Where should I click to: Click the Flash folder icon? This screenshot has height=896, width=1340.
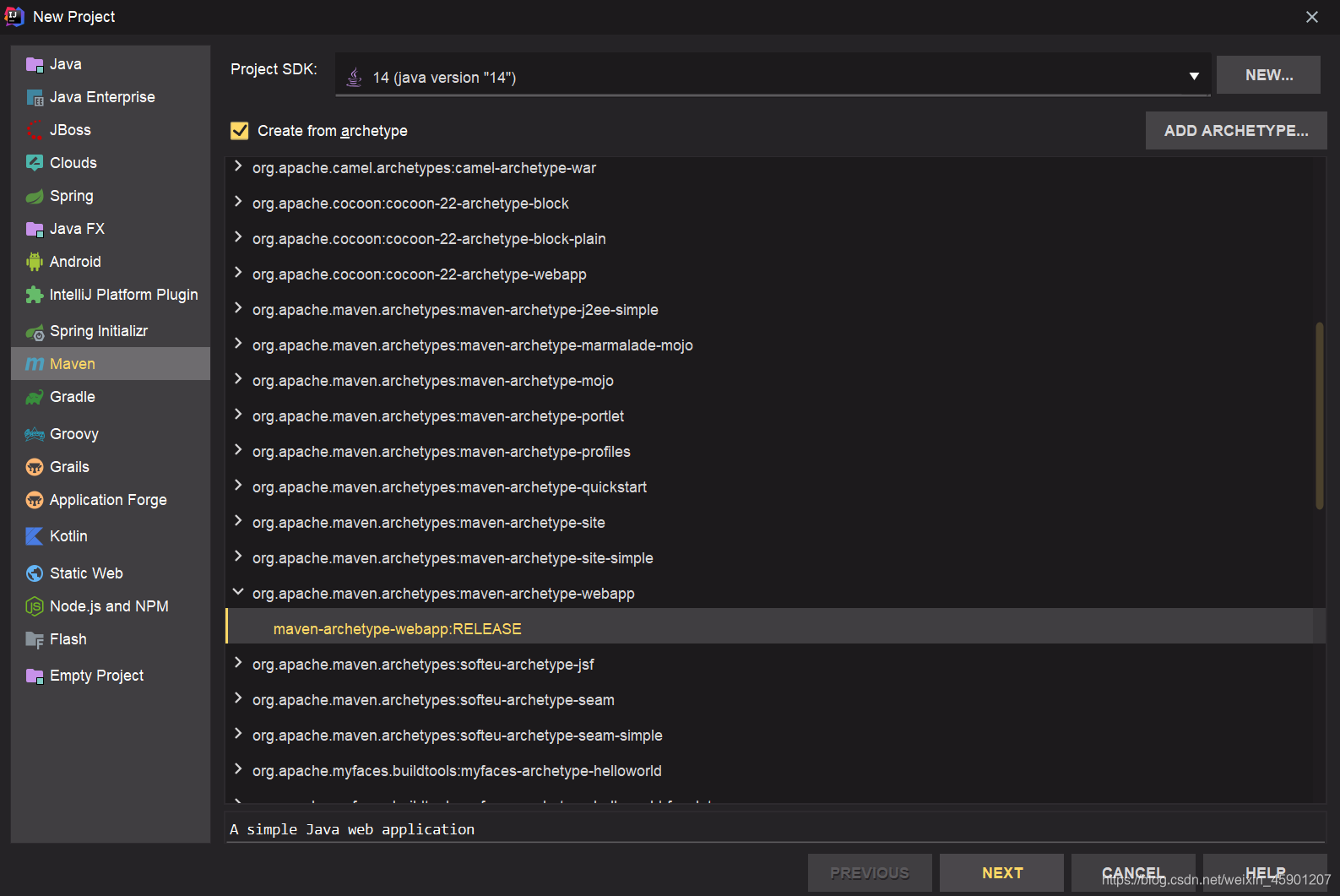tap(35, 639)
